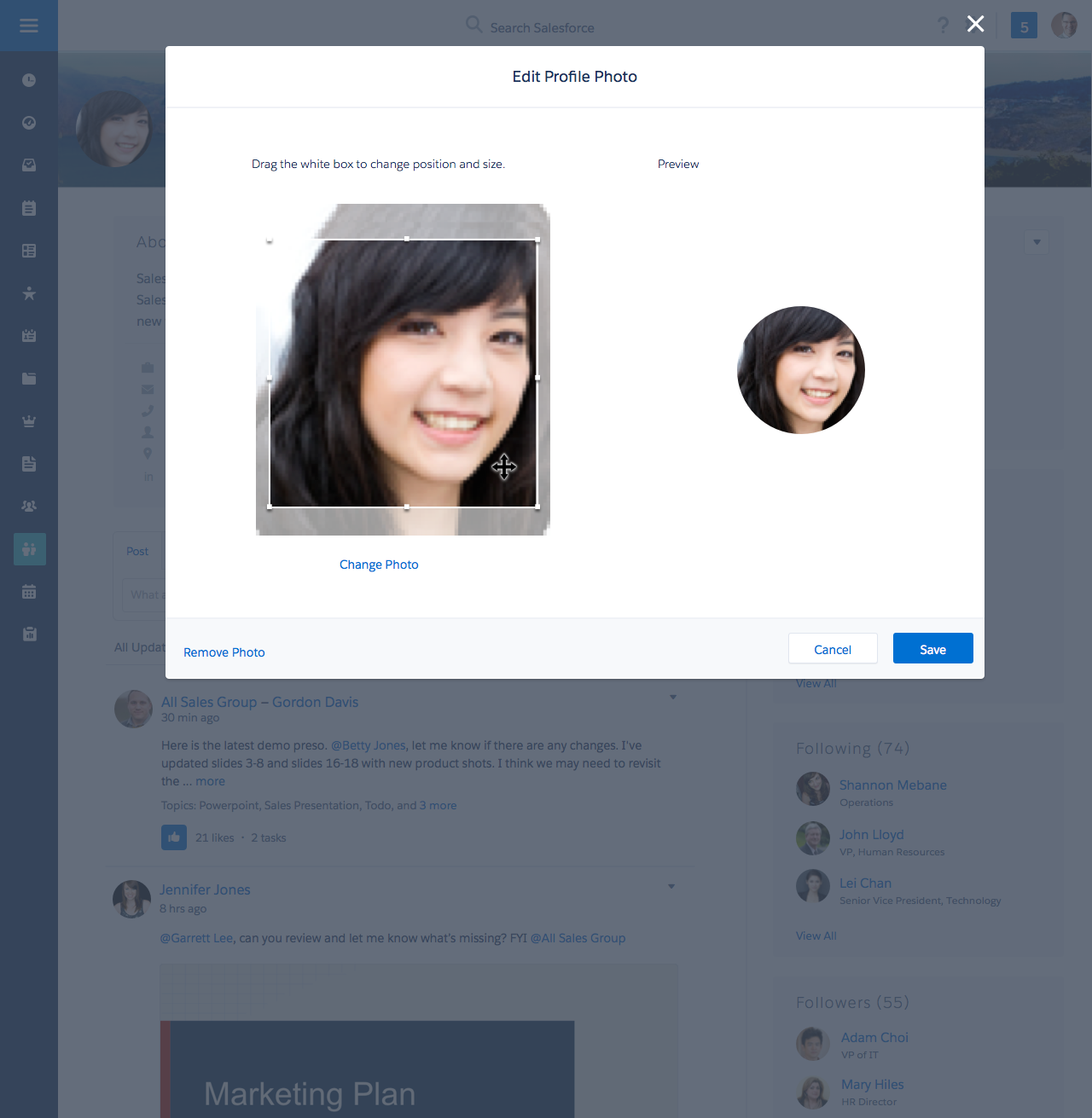Click inside the white crop box
The width and height of the screenshot is (1092, 1118).
pyautogui.click(x=404, y=374)
